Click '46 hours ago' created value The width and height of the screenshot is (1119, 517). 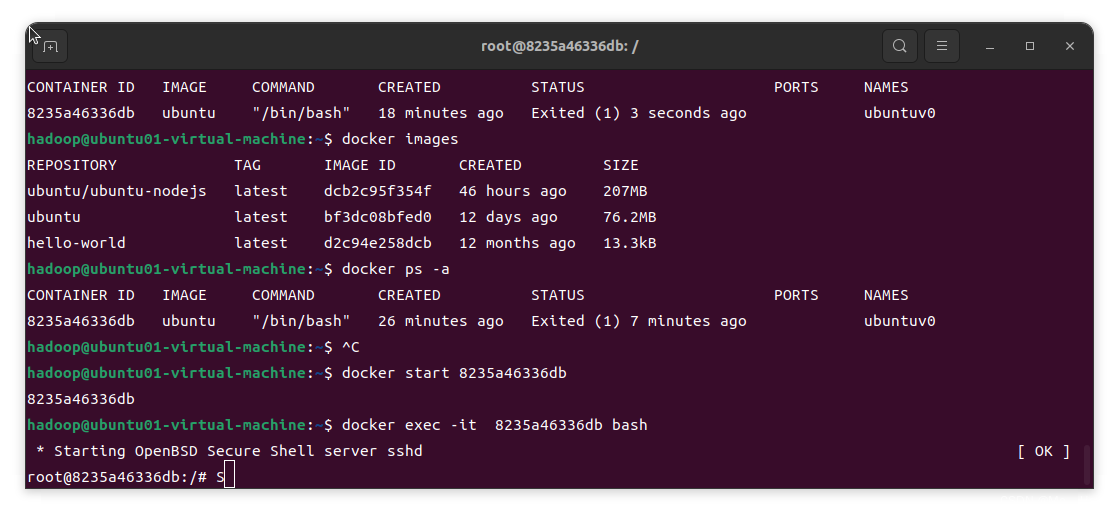pyautogui.click(x=512, y=191)
